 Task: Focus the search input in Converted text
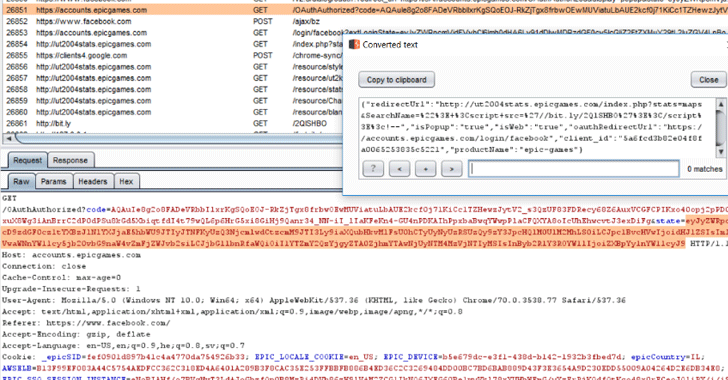point(574,169)
